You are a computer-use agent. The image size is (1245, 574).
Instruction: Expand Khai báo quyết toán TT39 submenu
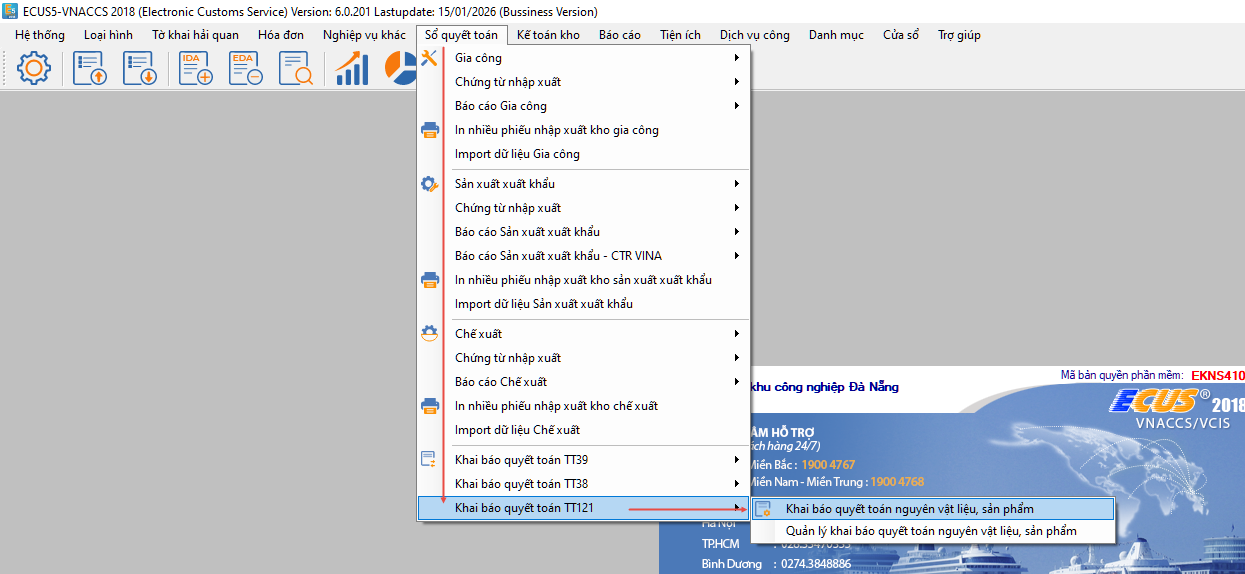point(521,460)
